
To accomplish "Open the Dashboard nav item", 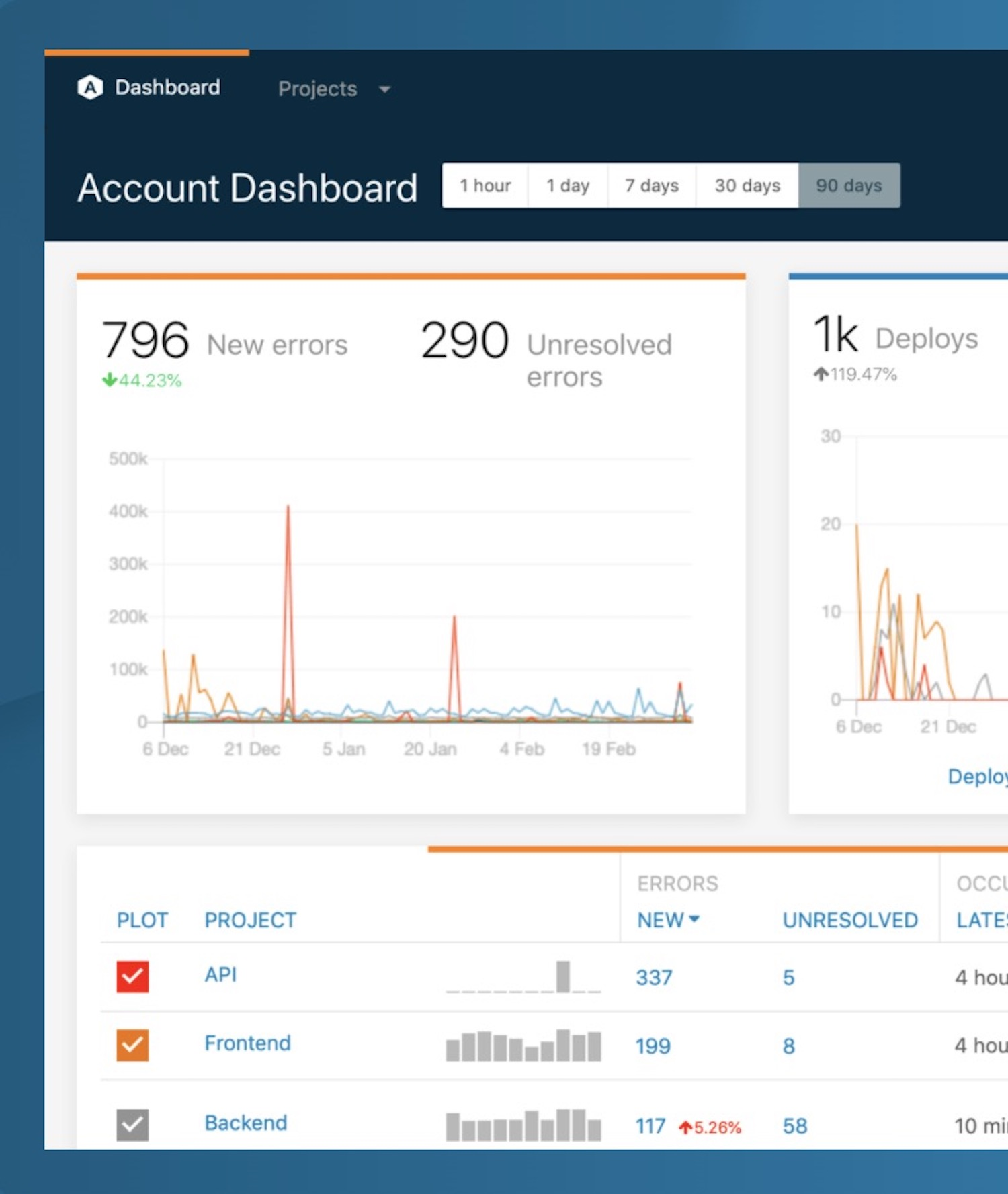I will [x=167, y=87].
